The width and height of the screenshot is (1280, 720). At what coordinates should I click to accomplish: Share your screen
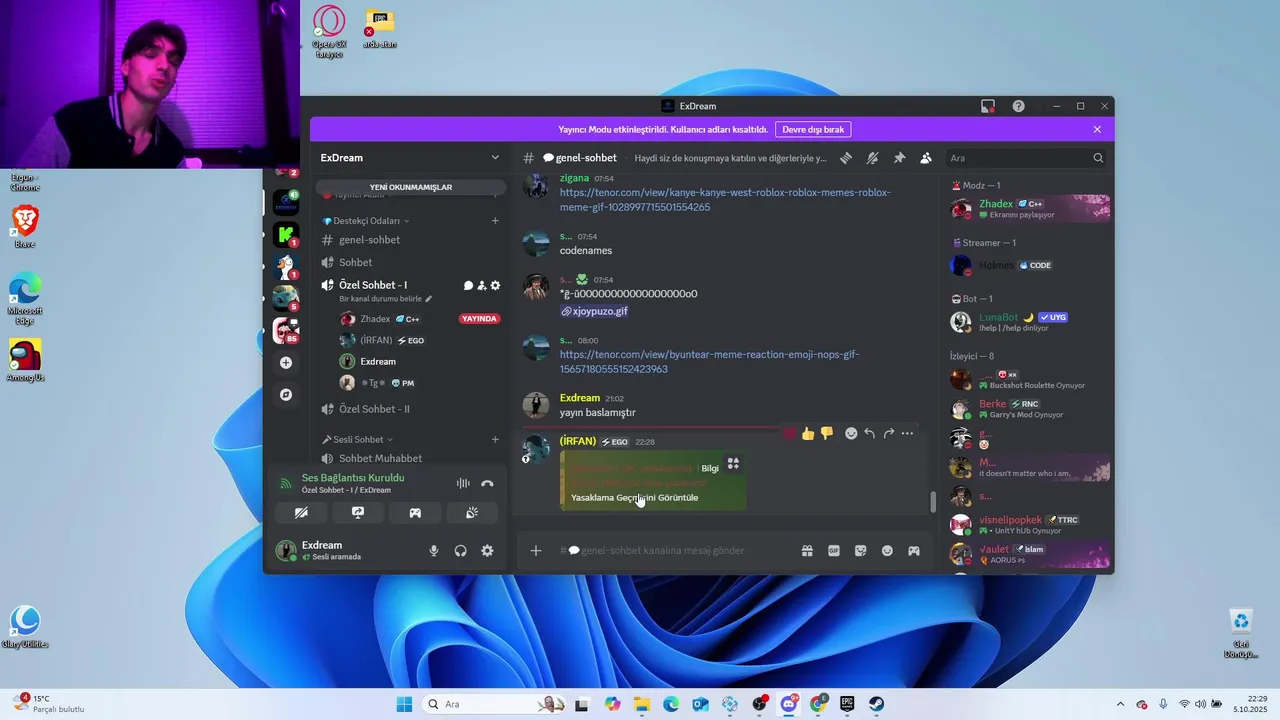pyautogui.click(x=358, y=512)
